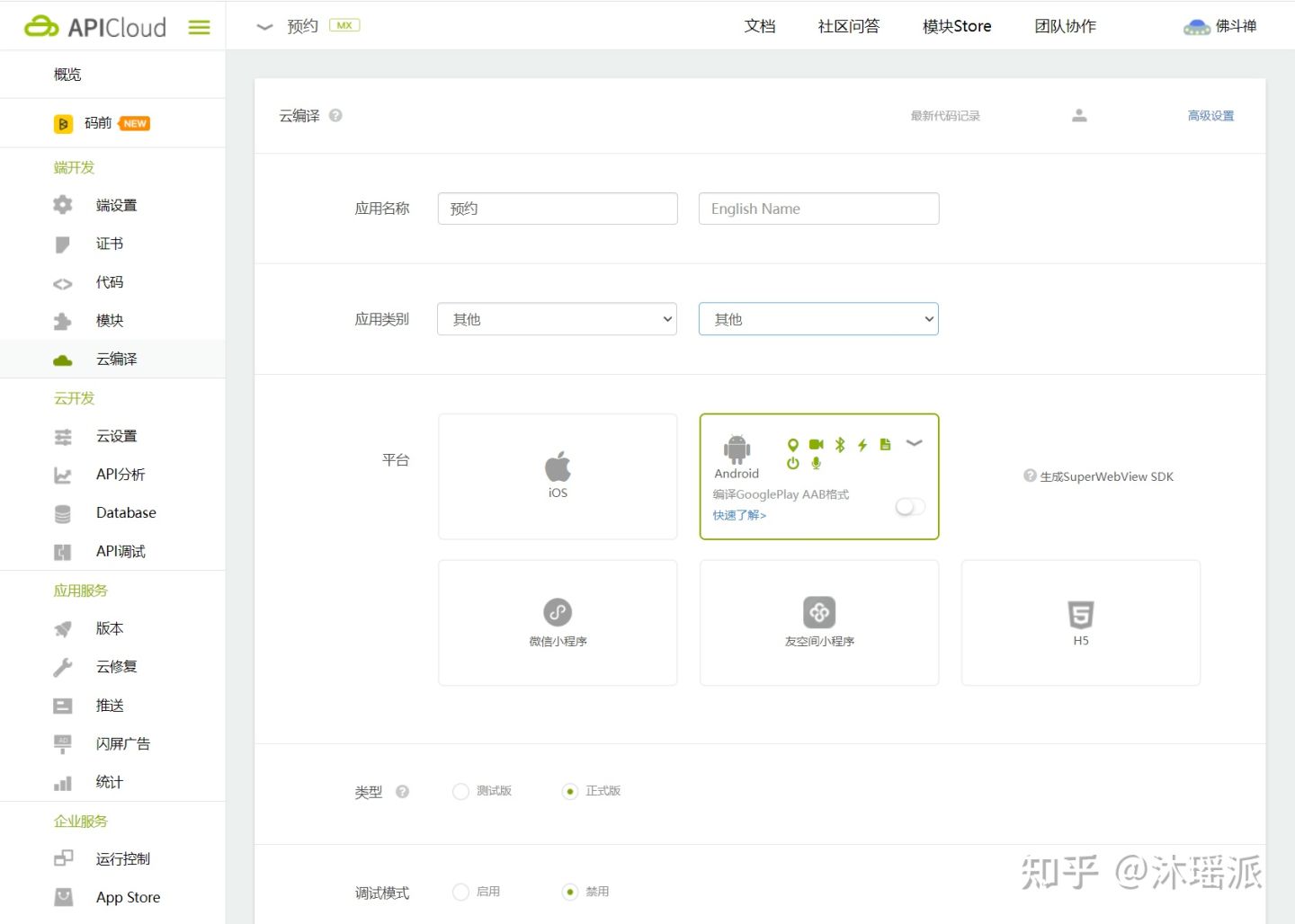Click the English Name input field
Image resolution: width=1295 pixels, height=924 pixels.
click(818, 209)
